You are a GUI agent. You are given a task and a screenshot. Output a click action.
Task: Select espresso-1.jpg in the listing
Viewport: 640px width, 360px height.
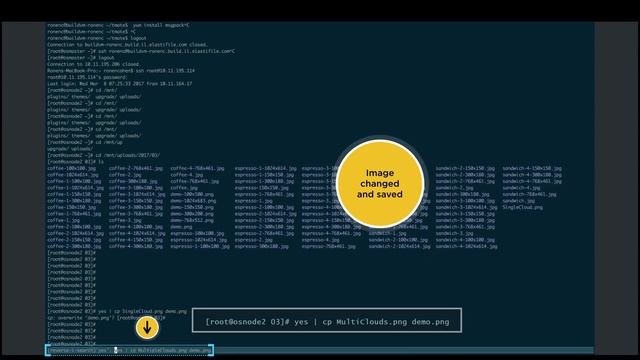coord(253,201)
